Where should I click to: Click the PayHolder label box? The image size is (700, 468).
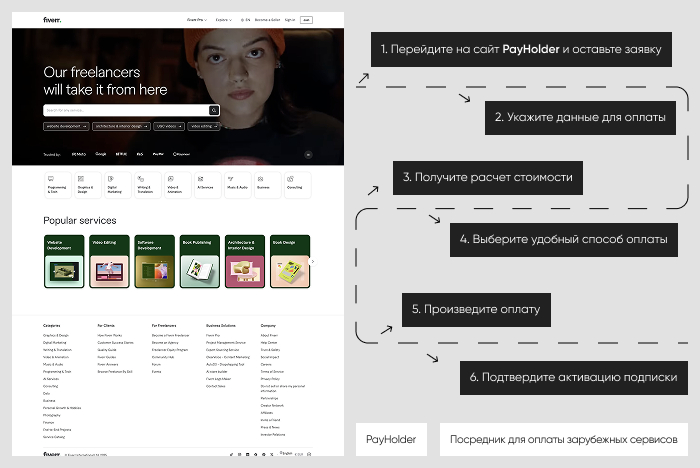391,439
